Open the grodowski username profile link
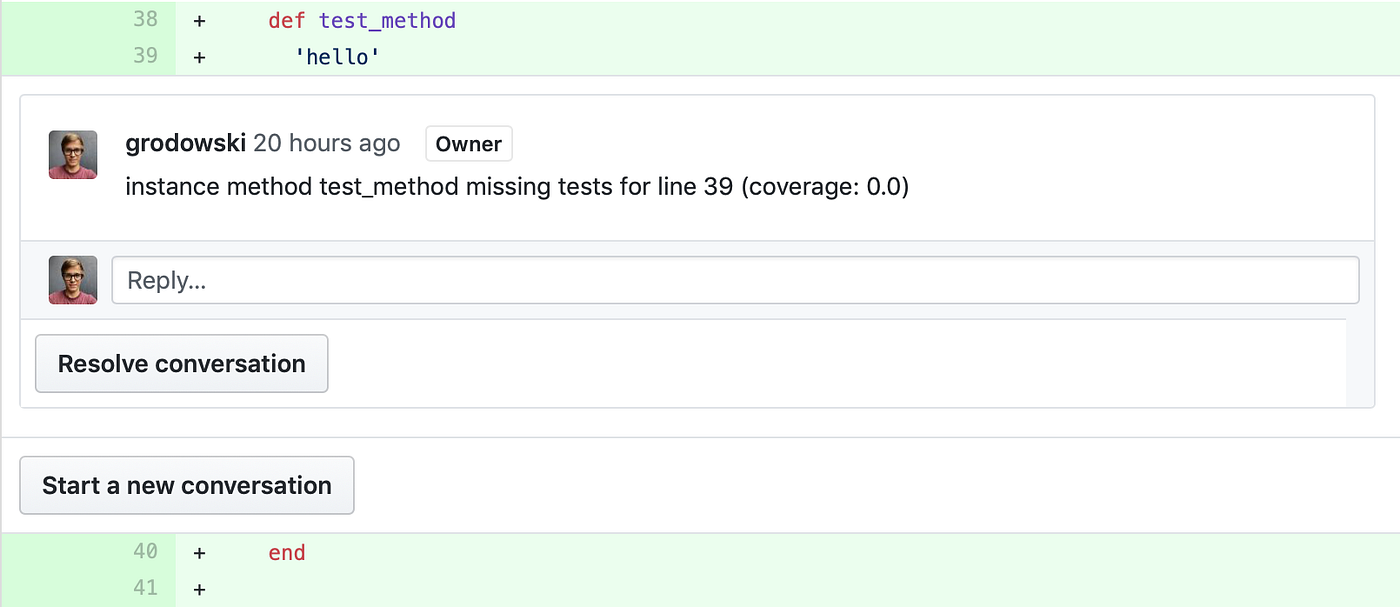Image resolution: width=1400 pixels, height=607 pixels. (185, 143)
